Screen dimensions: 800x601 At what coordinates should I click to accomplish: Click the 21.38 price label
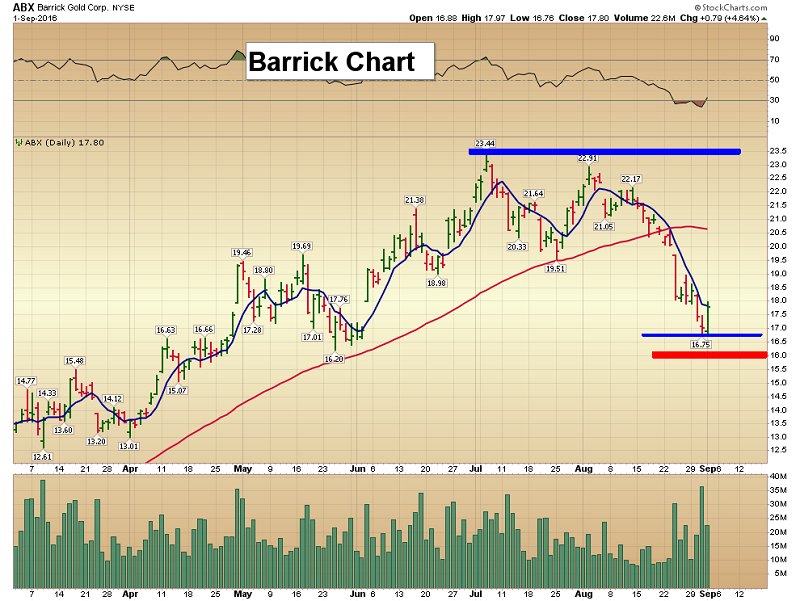pyautogui.click(x=414, y=200)
